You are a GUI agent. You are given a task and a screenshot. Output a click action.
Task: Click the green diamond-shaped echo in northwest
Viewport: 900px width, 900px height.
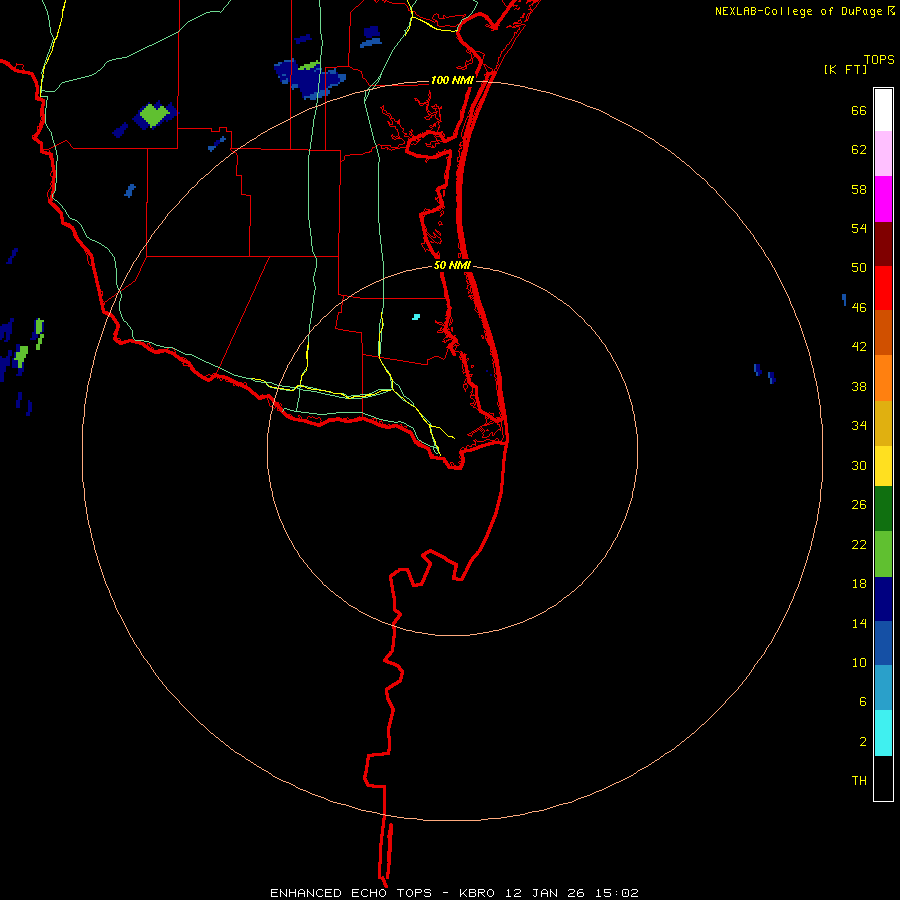pos(154,114)
